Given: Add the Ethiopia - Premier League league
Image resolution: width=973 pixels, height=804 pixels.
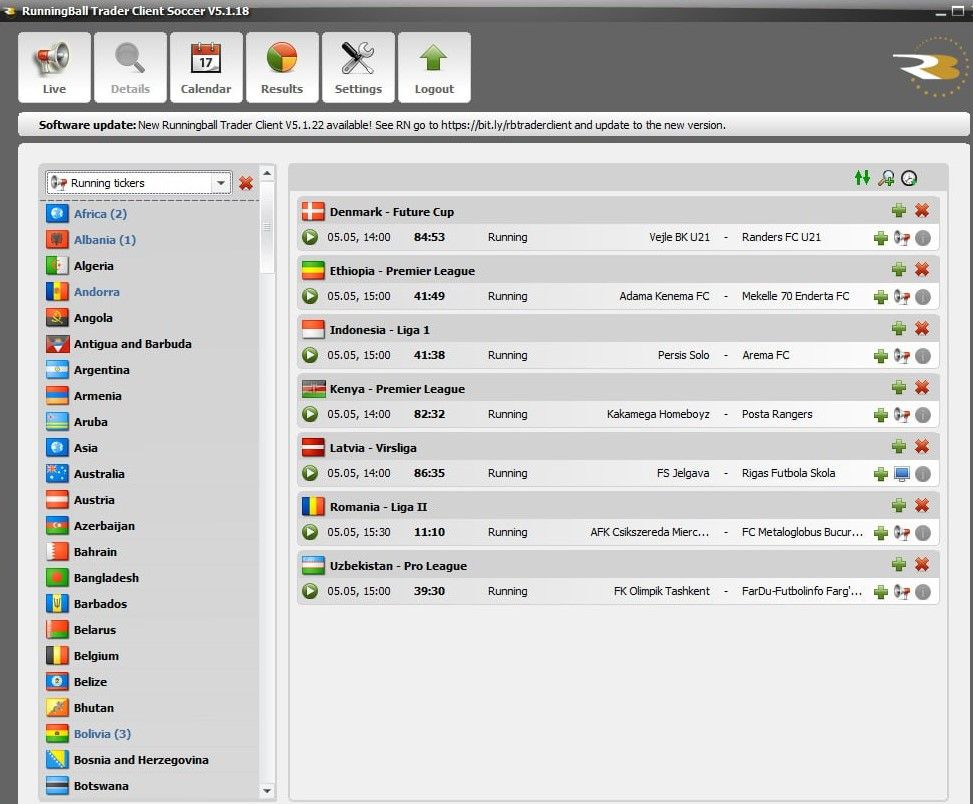Looking at the screenshot, I should coord(899,270).
